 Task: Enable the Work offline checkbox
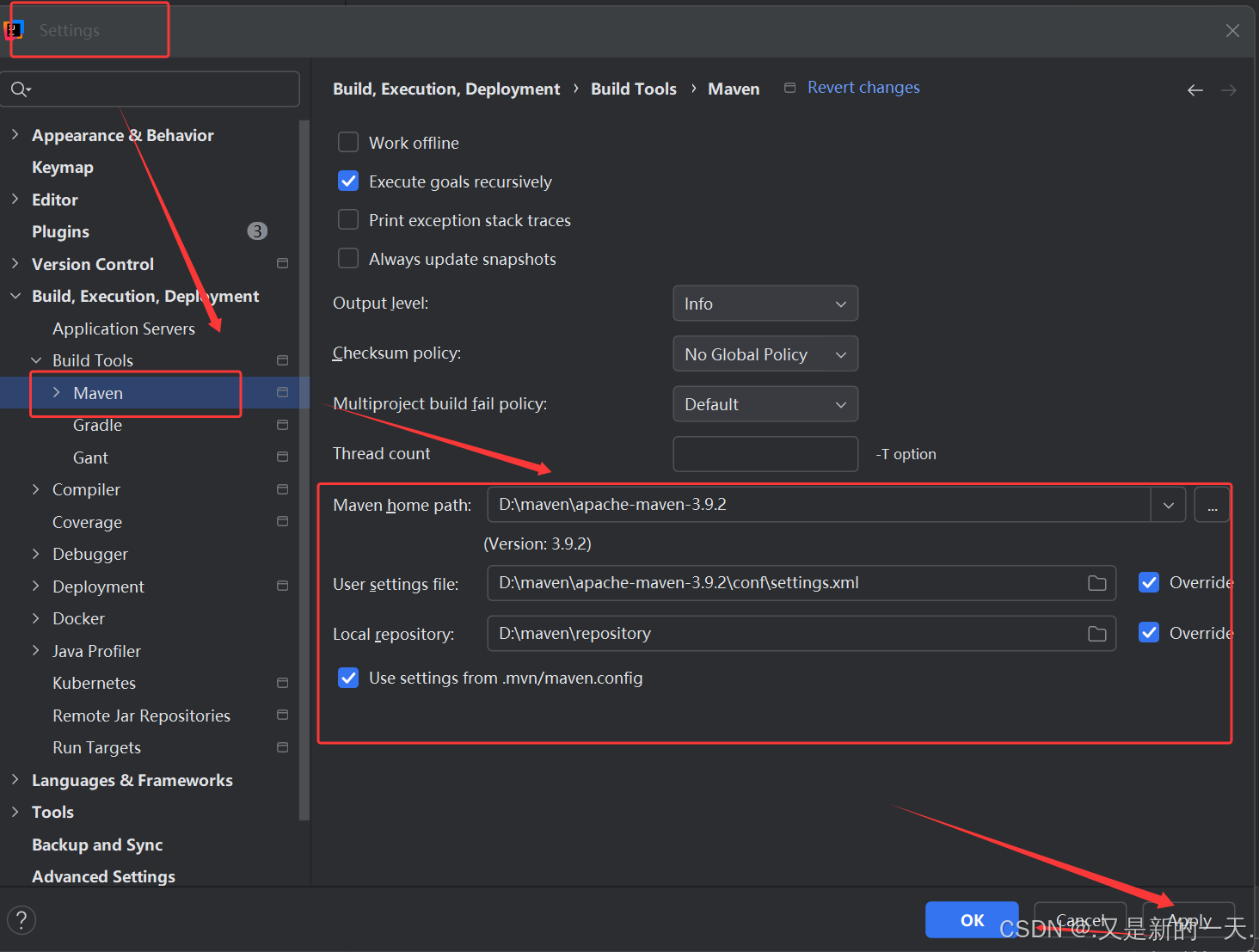[x=348, y=142]
